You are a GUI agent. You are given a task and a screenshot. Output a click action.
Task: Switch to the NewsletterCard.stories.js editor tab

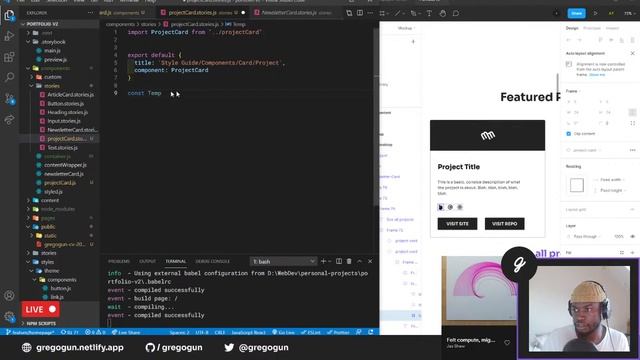click(x=296, y=13)
